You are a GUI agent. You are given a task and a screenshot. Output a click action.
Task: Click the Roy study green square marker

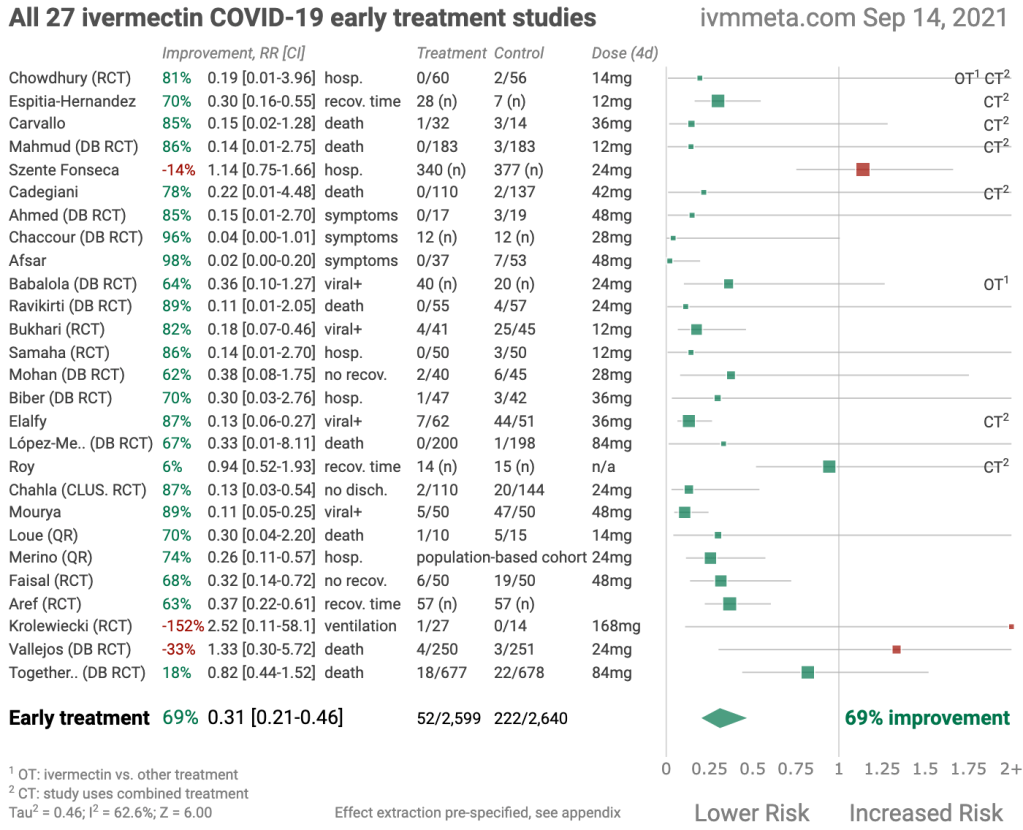[x=829, y=467]
